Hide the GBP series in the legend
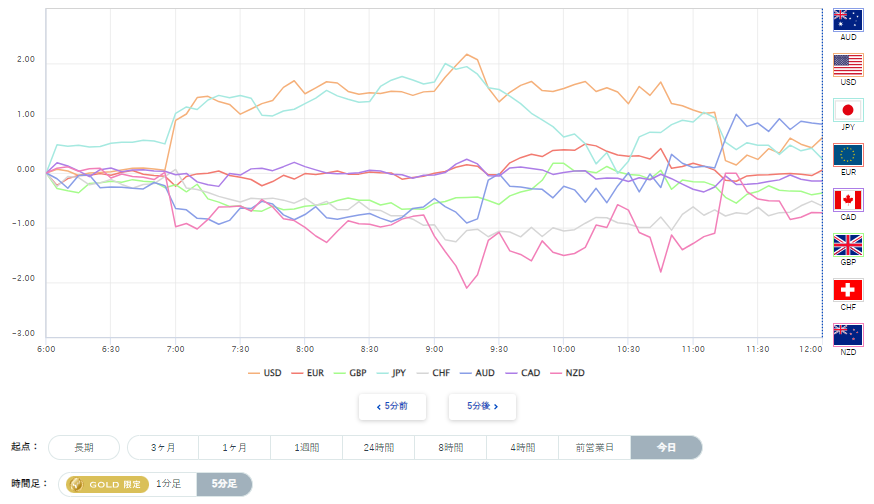Screen dimensions: 874x504 [350, 373]
